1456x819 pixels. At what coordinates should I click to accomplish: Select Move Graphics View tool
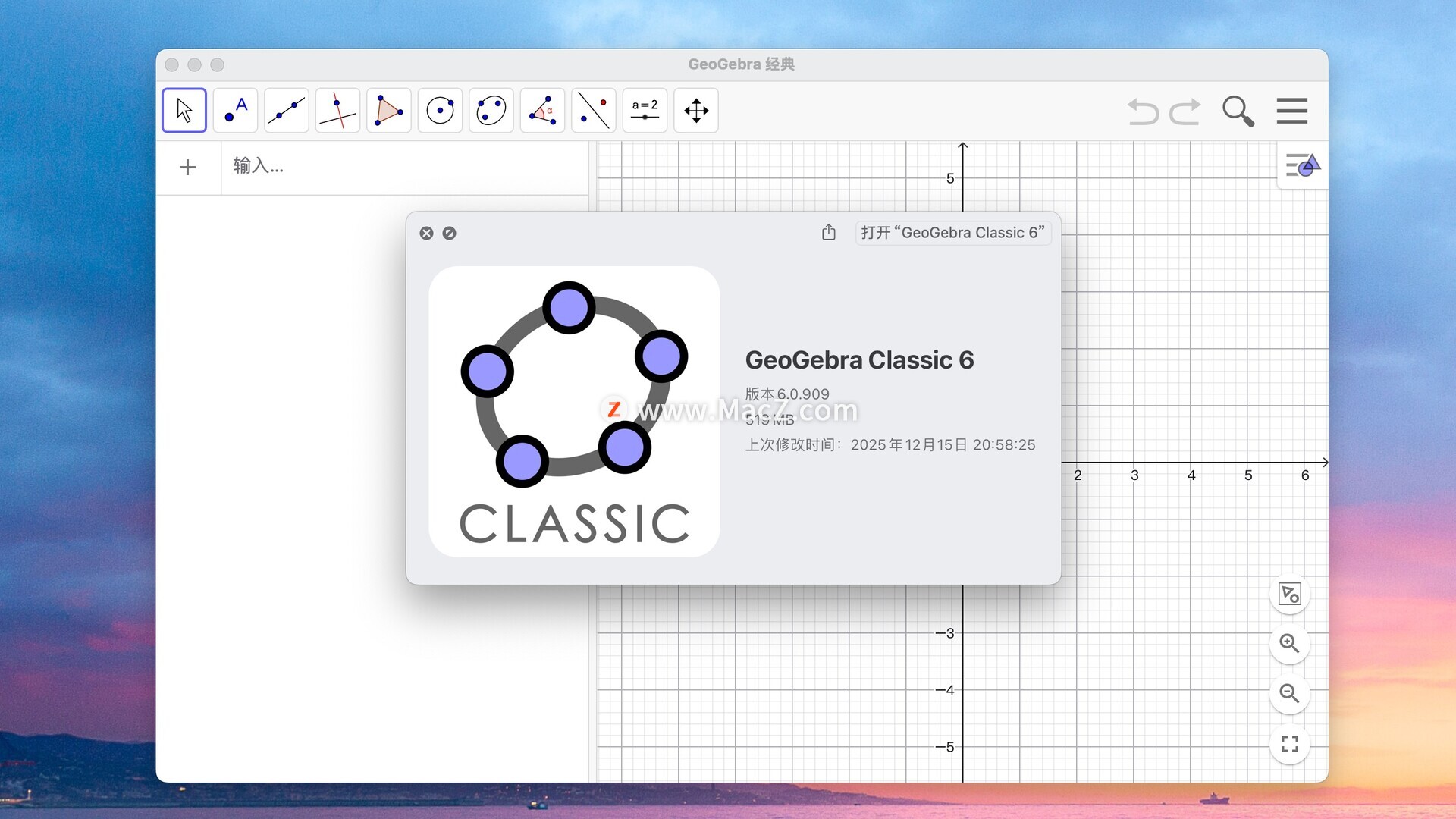point(695,111)
